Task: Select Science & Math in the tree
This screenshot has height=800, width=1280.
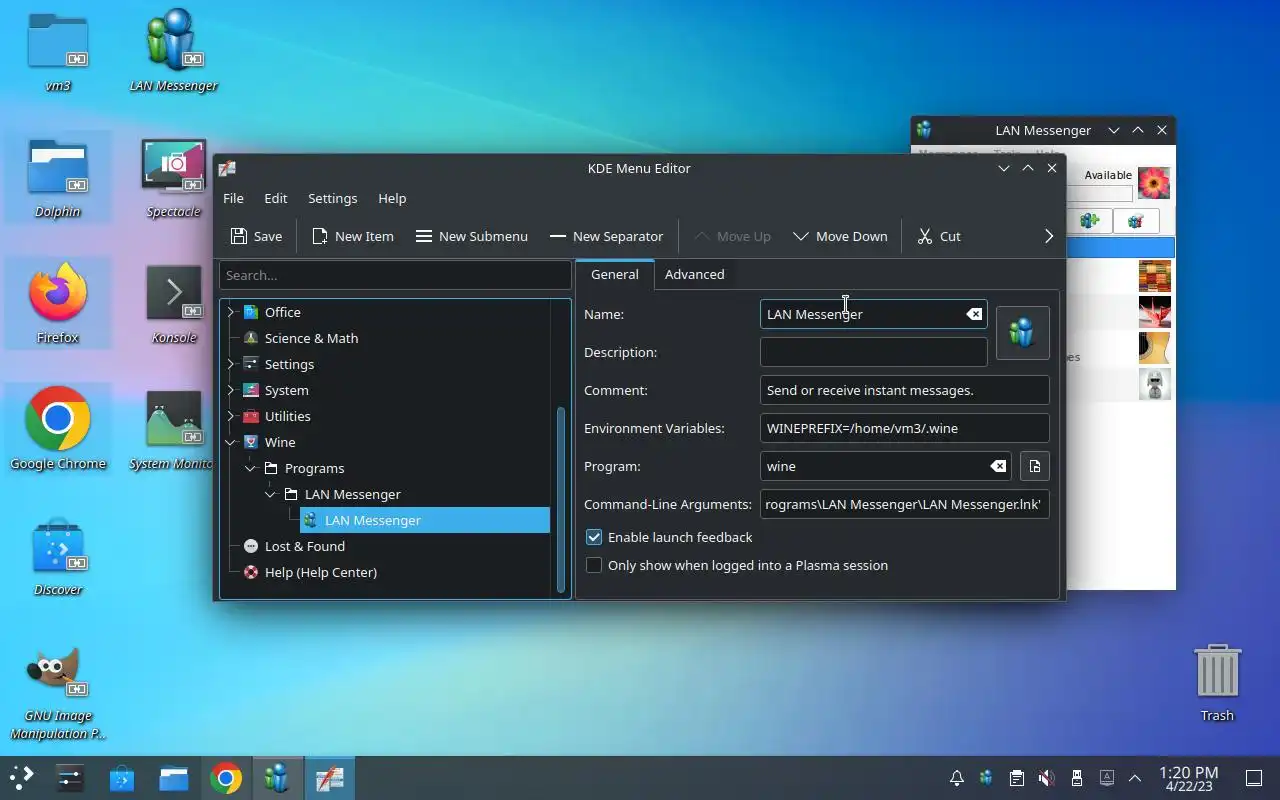Action: 311,338
